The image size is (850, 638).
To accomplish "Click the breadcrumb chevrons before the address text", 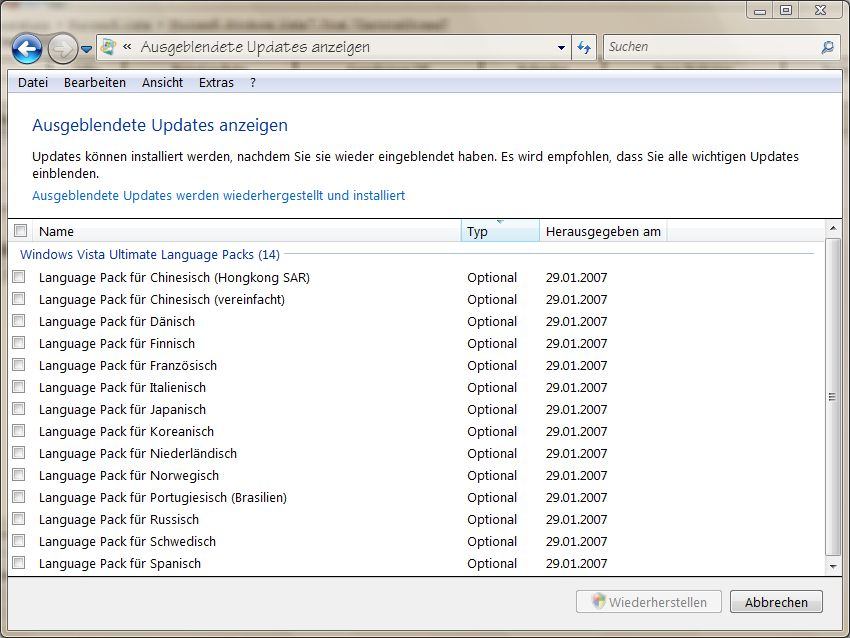I will click(127, 47).
